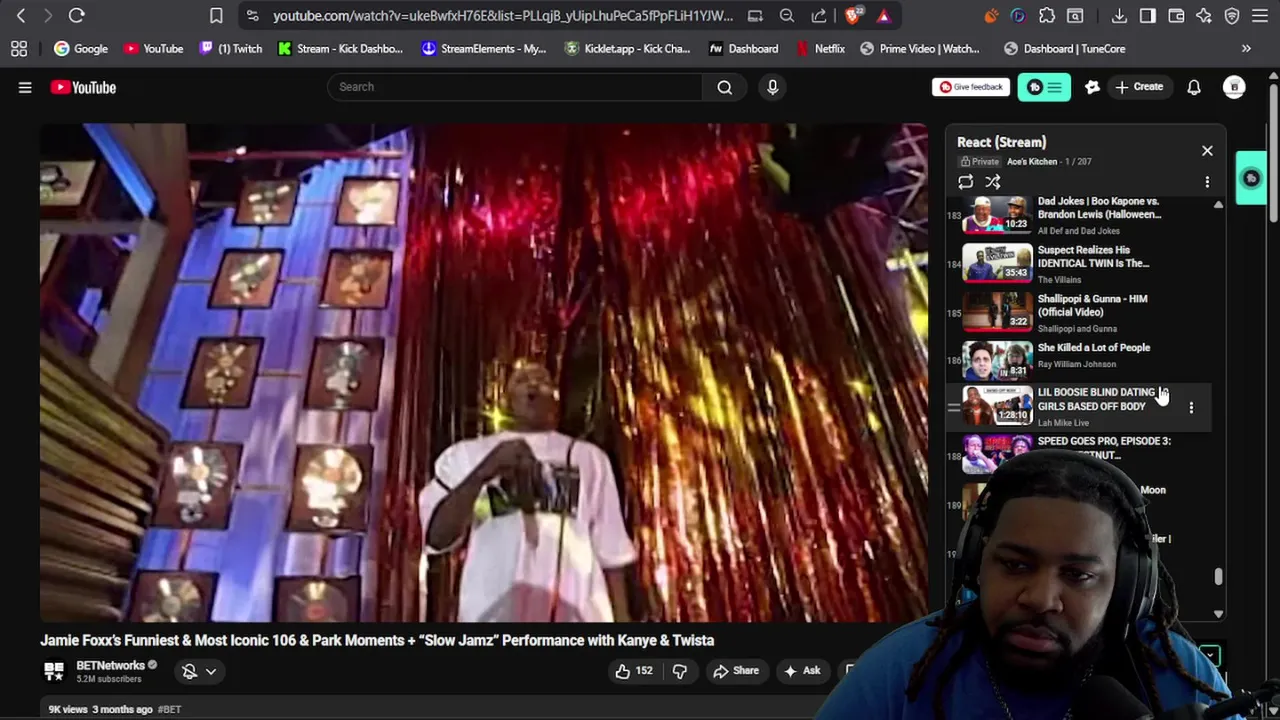Viewport: 1280px width, 720px height.
Task: Open playlist more options menu
Action: pos(1207,182)
